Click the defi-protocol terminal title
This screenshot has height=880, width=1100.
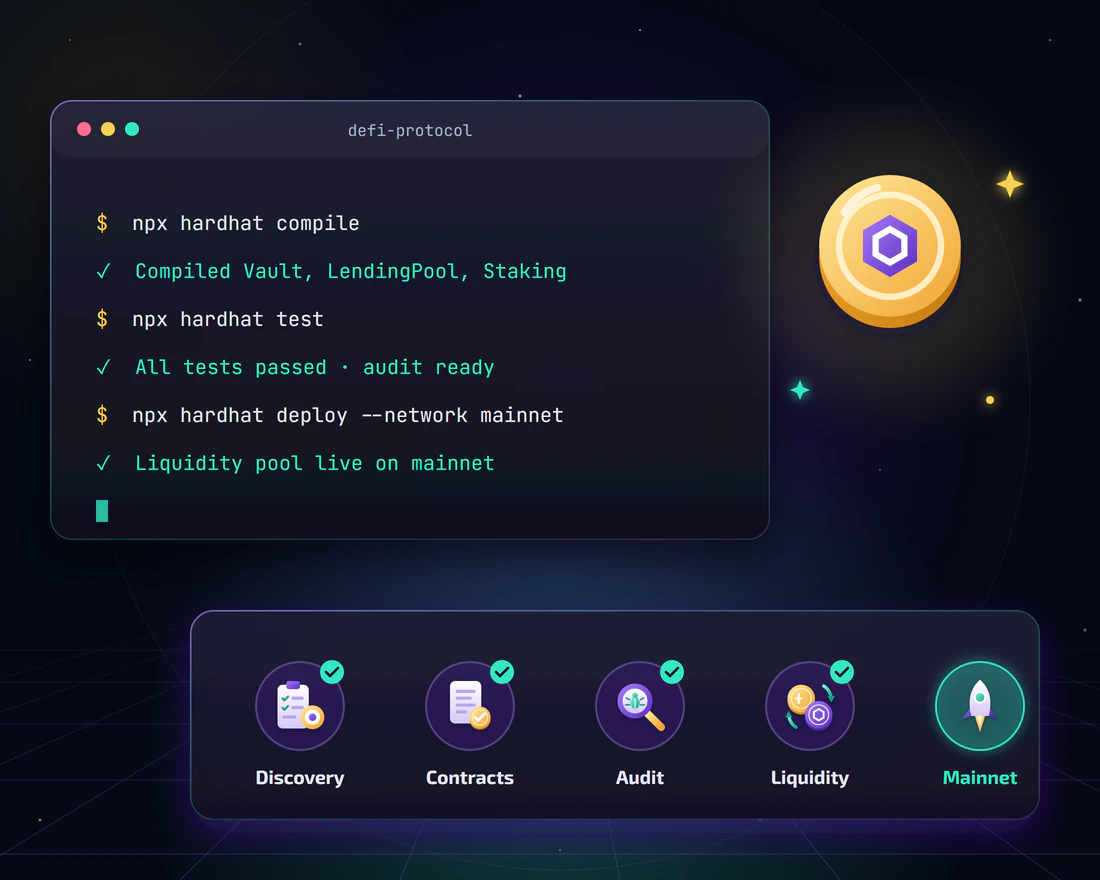tap(410, 131)
